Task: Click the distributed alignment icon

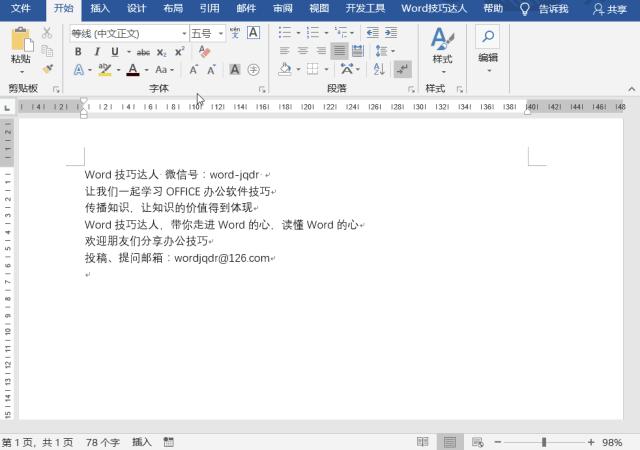Action: pos(358,51)
